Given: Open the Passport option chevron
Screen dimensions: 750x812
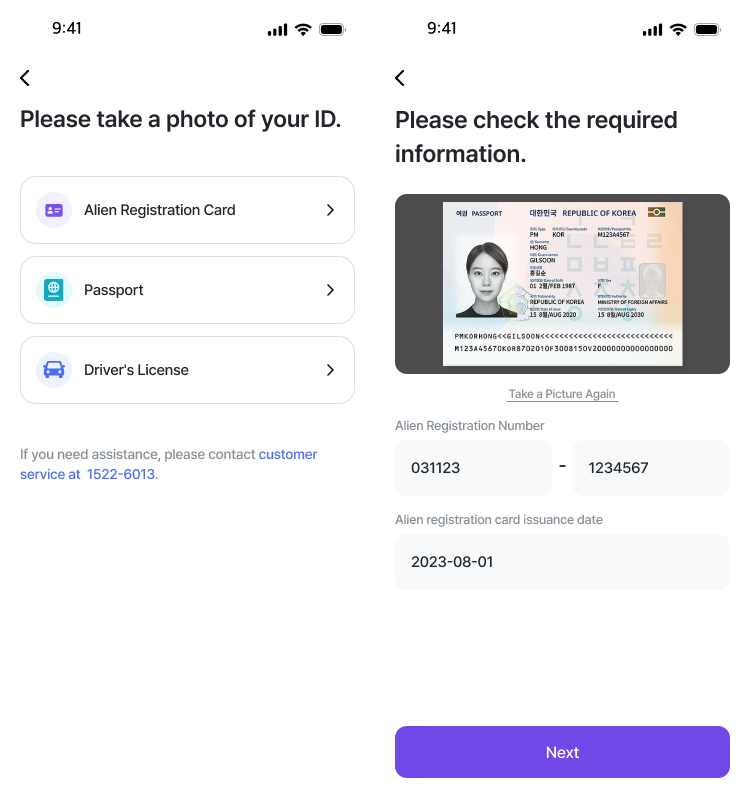Looking at the screenshot, I should pos(330,290).
